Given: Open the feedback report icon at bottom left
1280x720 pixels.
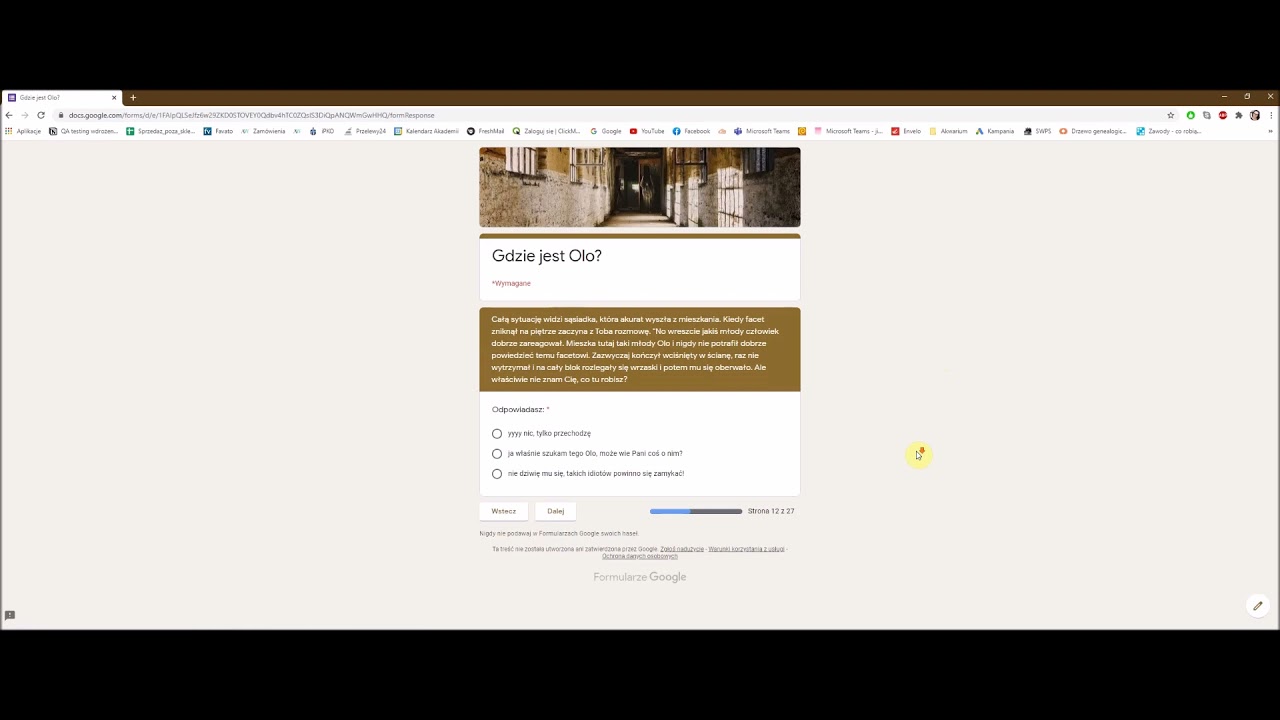Looking at the screenshot, I should pyautogui.click(x=10, y=615).
